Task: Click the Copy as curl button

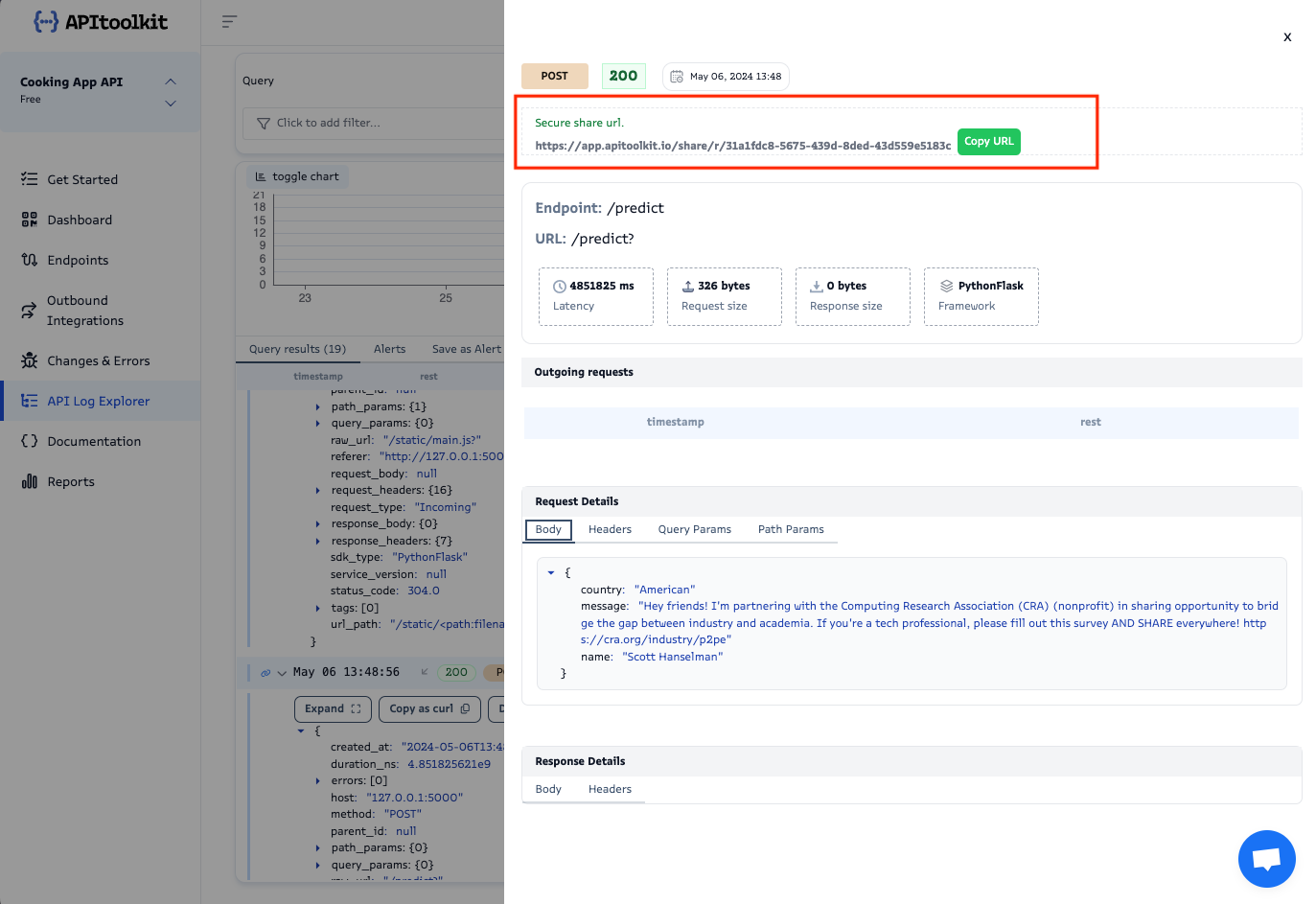Action: 429,709
